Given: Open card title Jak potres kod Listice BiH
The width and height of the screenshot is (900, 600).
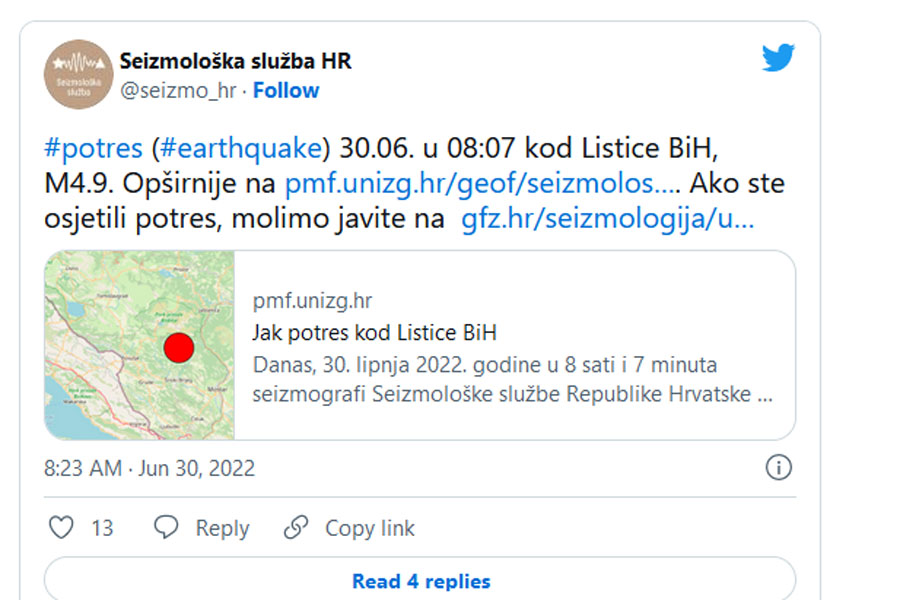Looking at the screenshot, I should [374, 333].
